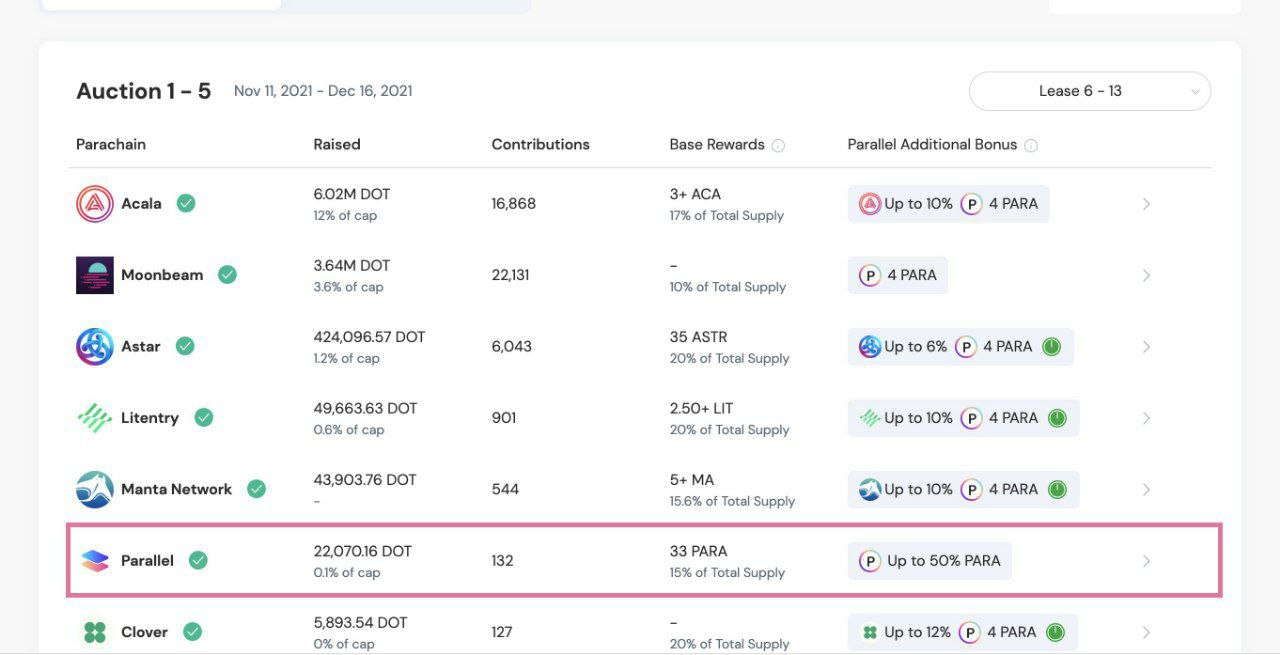Expand the Moonbeam row chevron

pos(1147,275)
